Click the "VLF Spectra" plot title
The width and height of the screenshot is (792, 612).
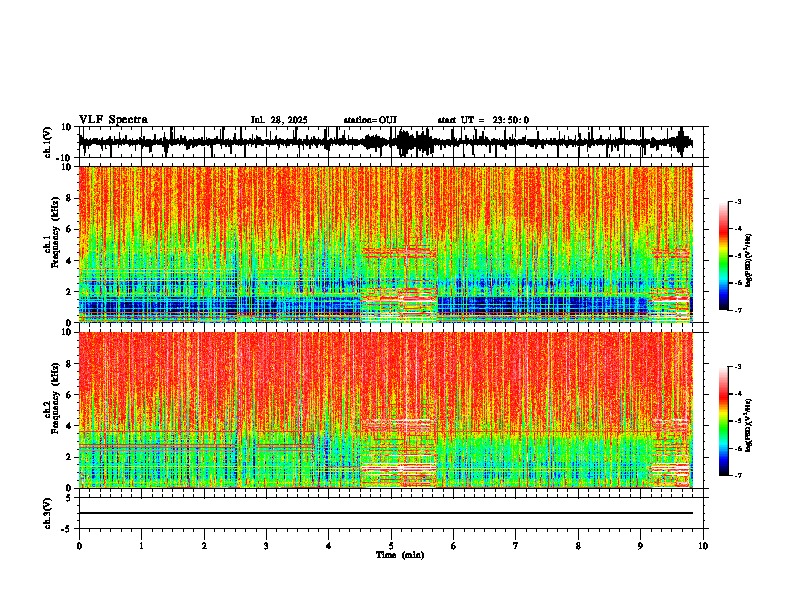coord(113,120)
